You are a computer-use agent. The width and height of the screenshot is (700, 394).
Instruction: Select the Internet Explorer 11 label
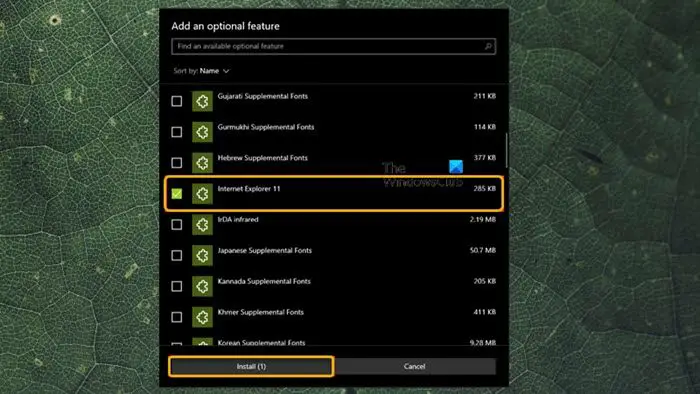click(x=249, y=188)
